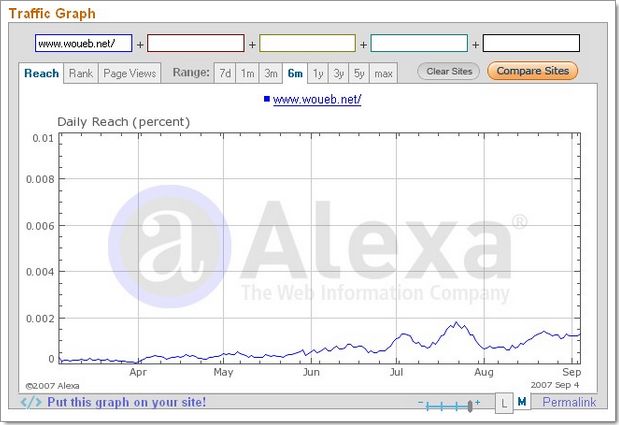Click the Range: label
Viewport: 619px width, 425px height.
[191, 73]
